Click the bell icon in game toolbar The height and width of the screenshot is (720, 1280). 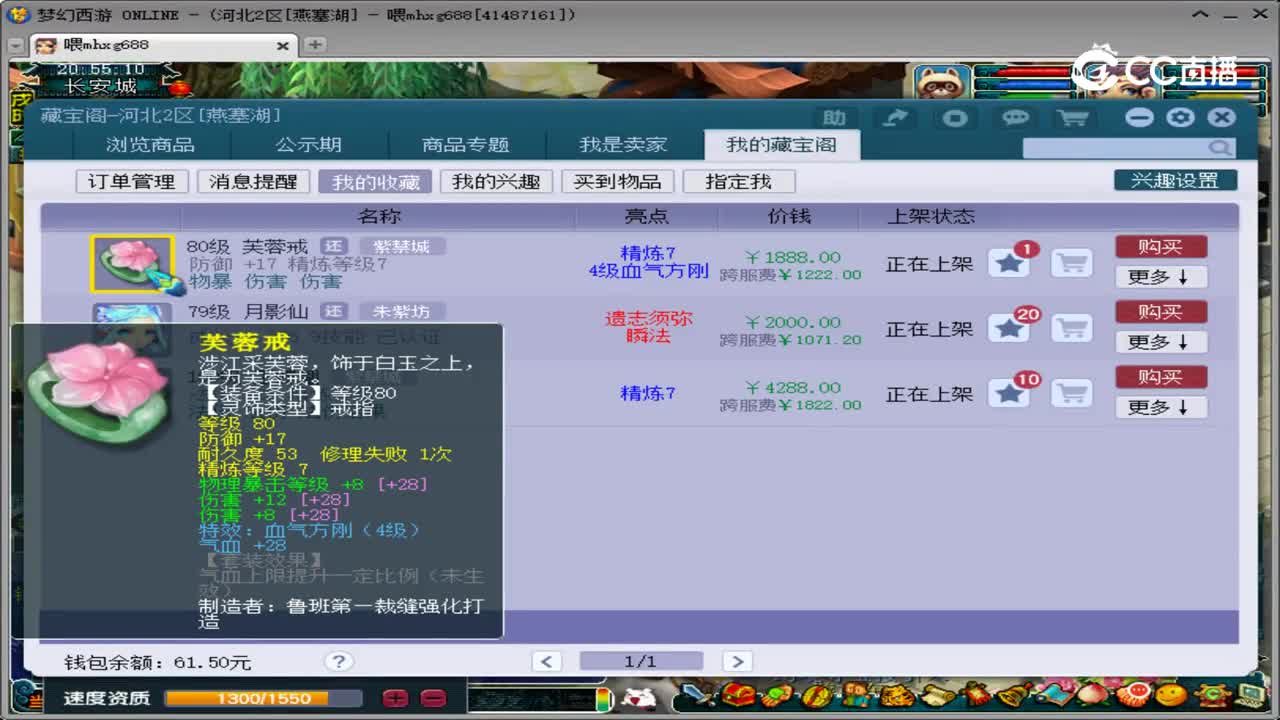pyautogui.click(x=1012, y=695)
